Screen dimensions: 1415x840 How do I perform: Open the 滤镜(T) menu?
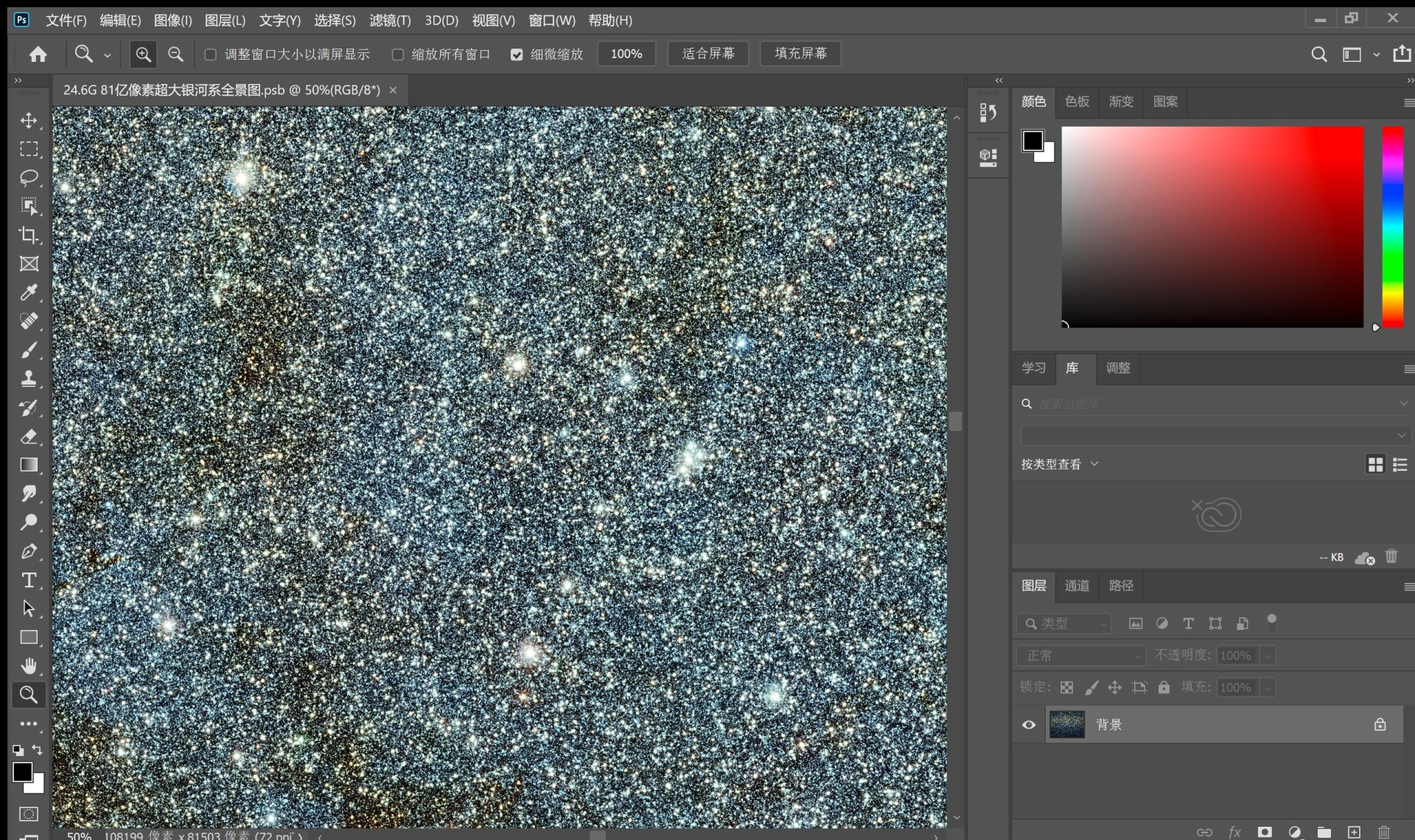pyautogui.click(x=390, y=21)
